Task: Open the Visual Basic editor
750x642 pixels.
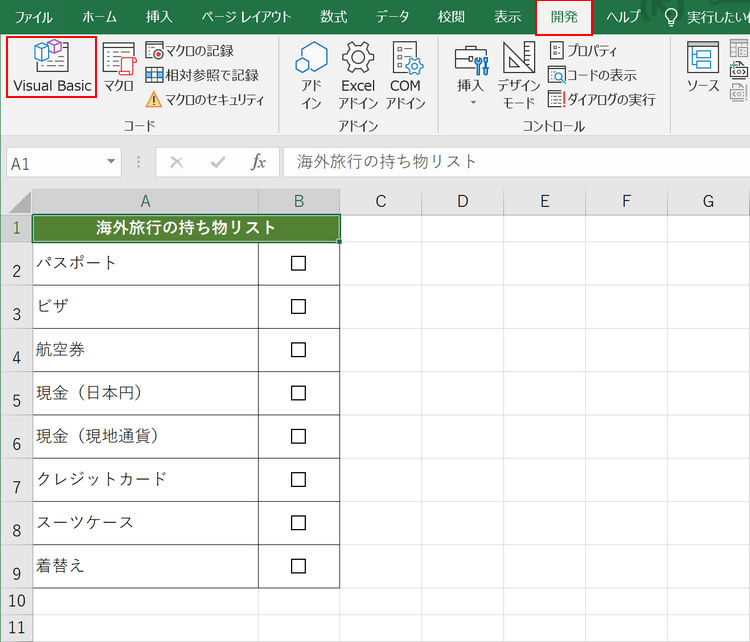Action: click(52, 67)
